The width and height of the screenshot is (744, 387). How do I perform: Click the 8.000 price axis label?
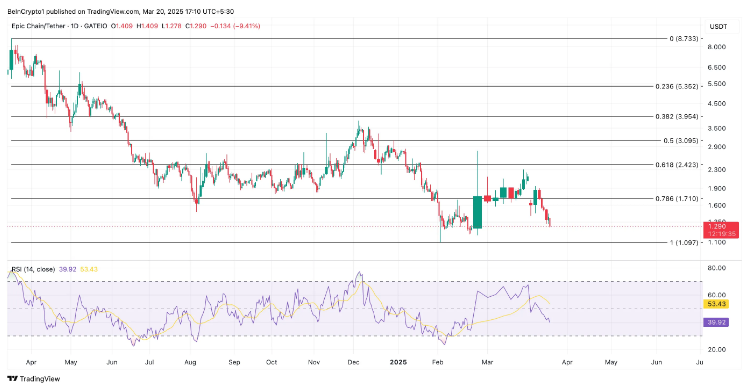[716, 46]
